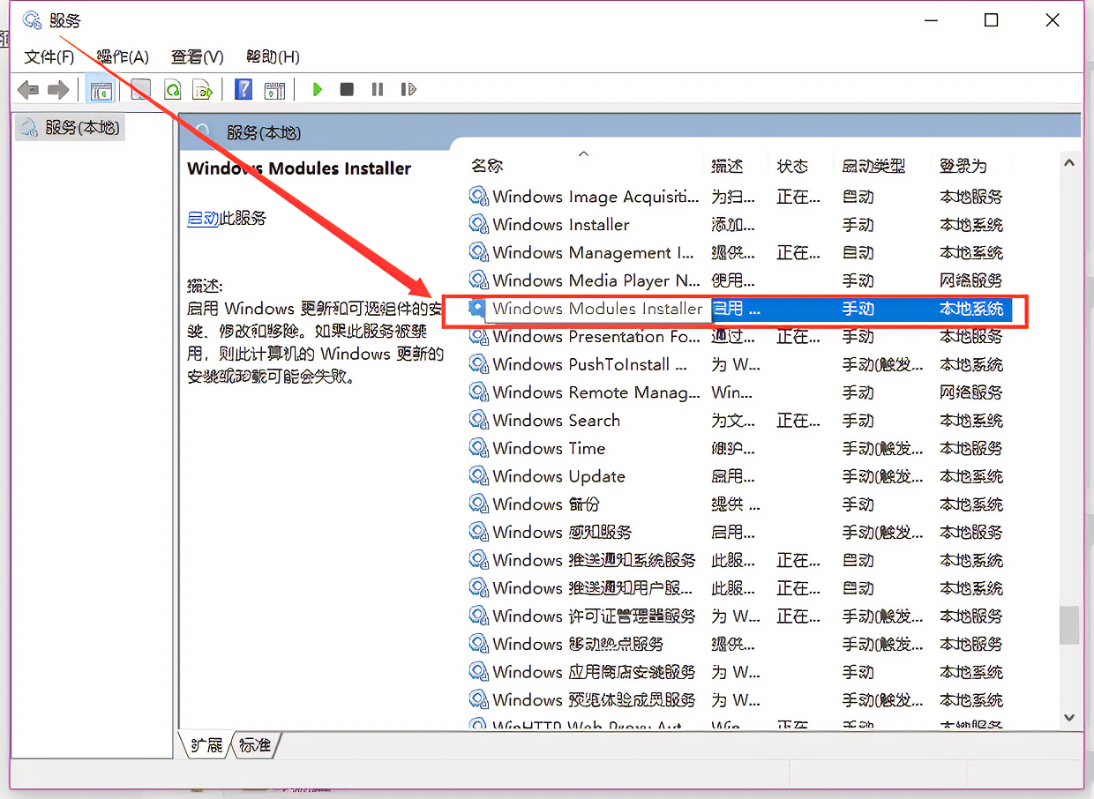Click the scrollbar down arrow in services list
Viewport: 1094px width, 799px height.
pyautogui.click(x=1069, y=717)
